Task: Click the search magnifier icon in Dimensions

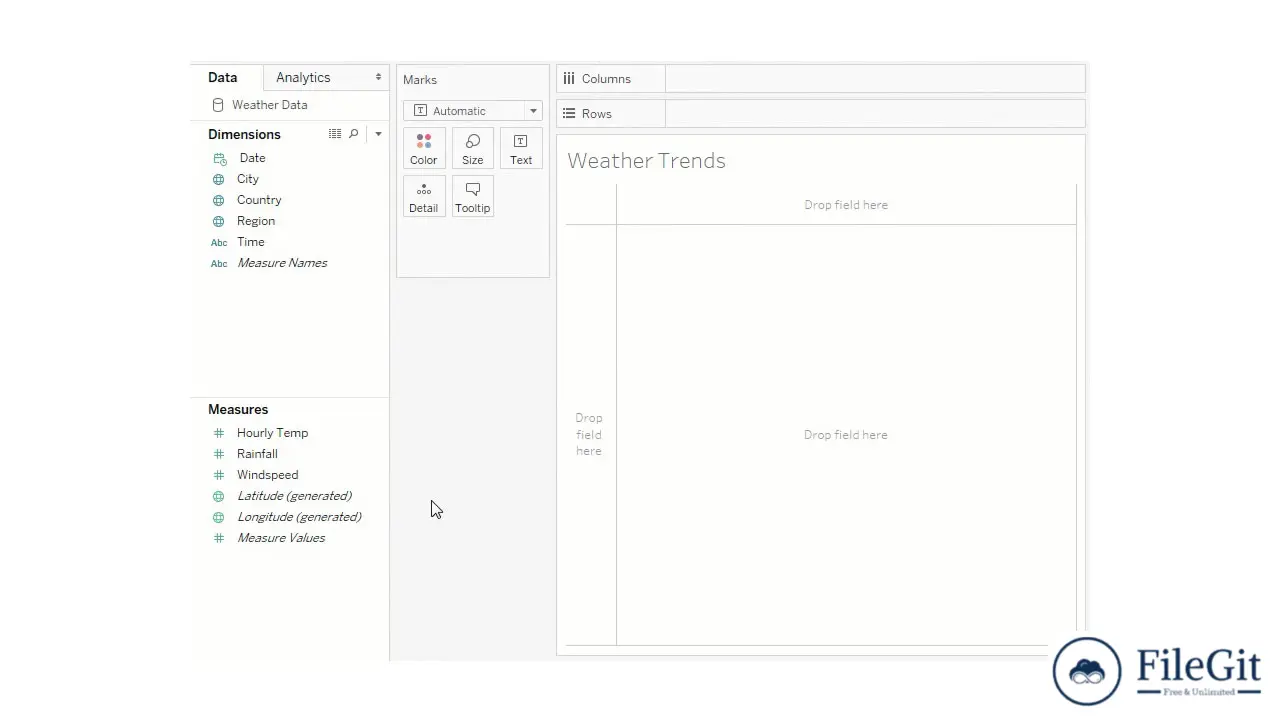Action: pyautogui.click(x=353, y=134)
